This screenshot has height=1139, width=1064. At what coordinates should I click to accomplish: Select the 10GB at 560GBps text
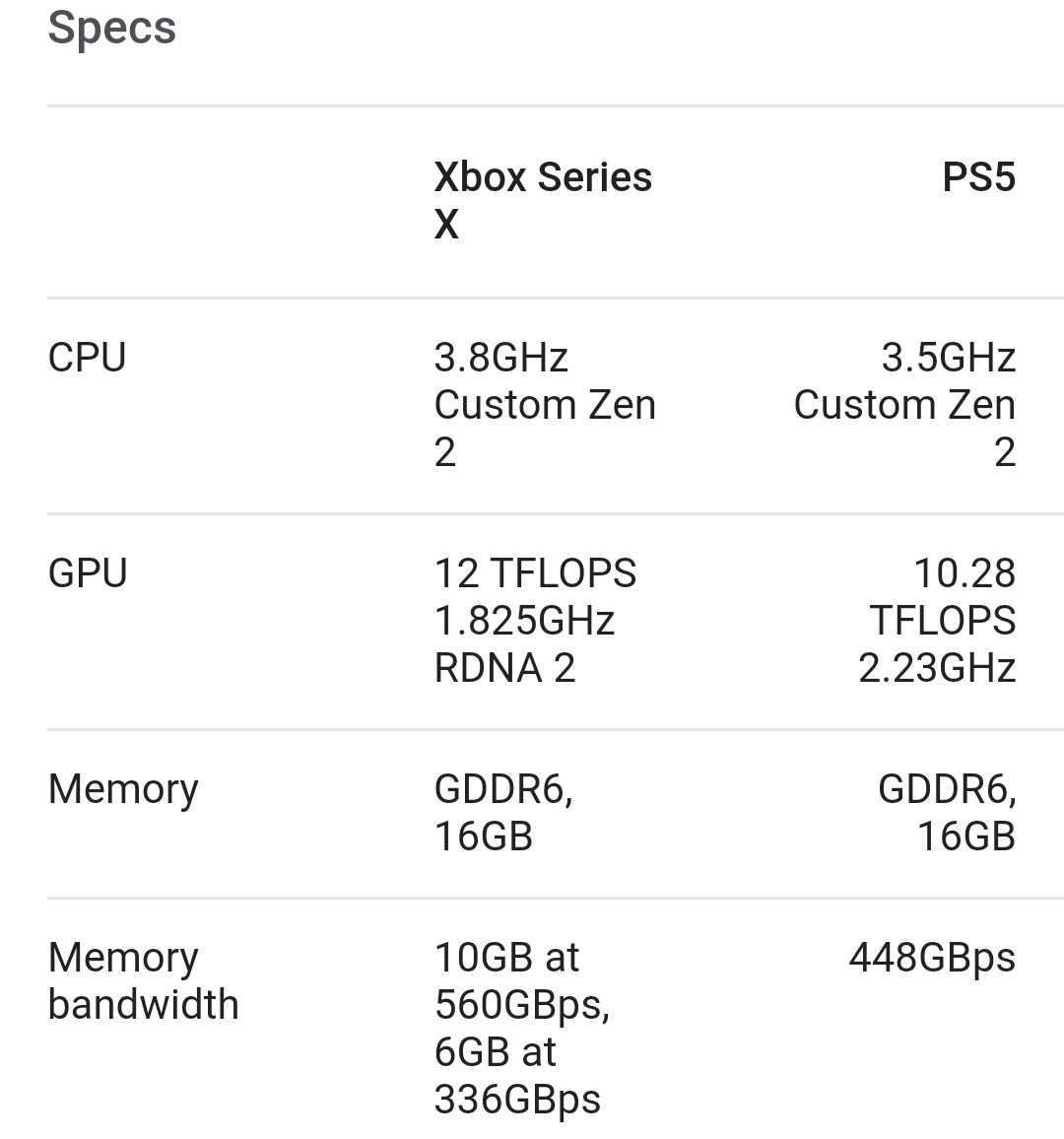tap(521, 981)
